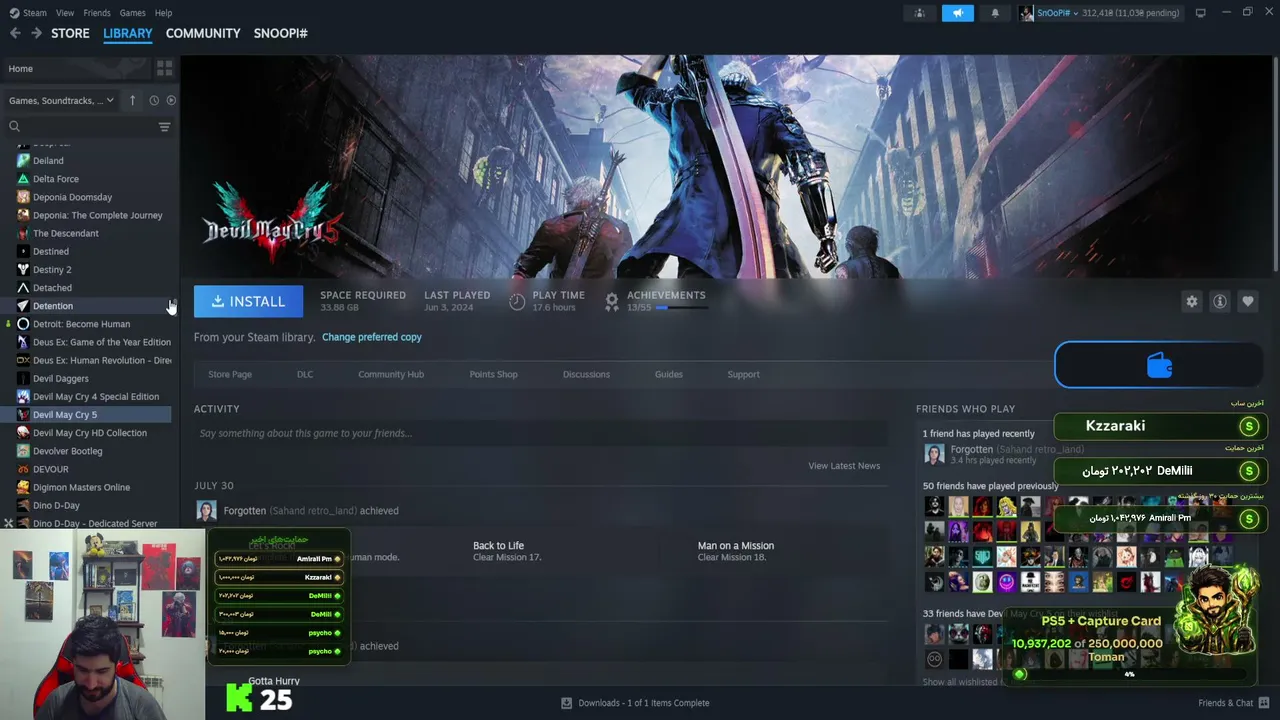Open Devil May Cry 5 settings gear
The height and width of the screenshot is (720, 1280).
pos(1191,301)
